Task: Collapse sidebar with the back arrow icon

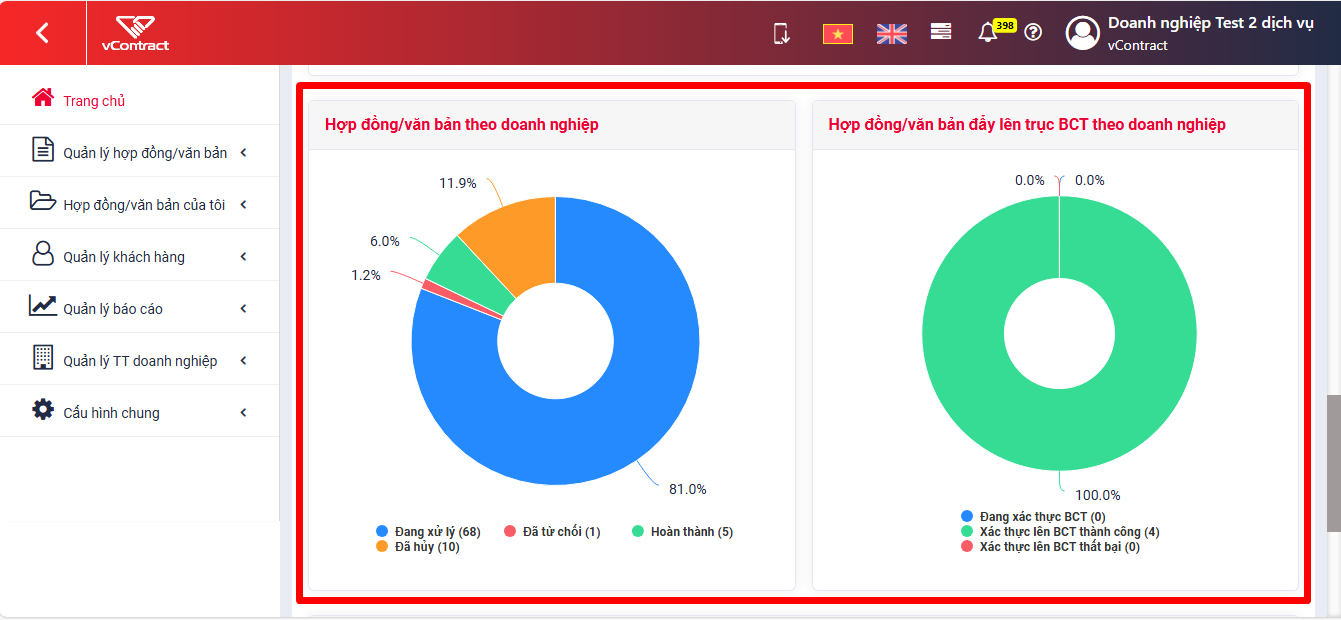Action: pyautogui.click(x=42, y=33)
